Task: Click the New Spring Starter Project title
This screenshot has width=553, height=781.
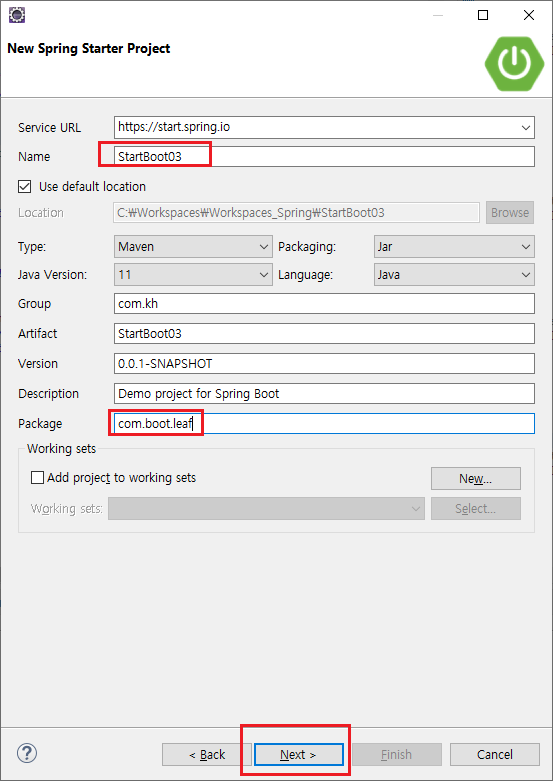Action: [89, 48]
